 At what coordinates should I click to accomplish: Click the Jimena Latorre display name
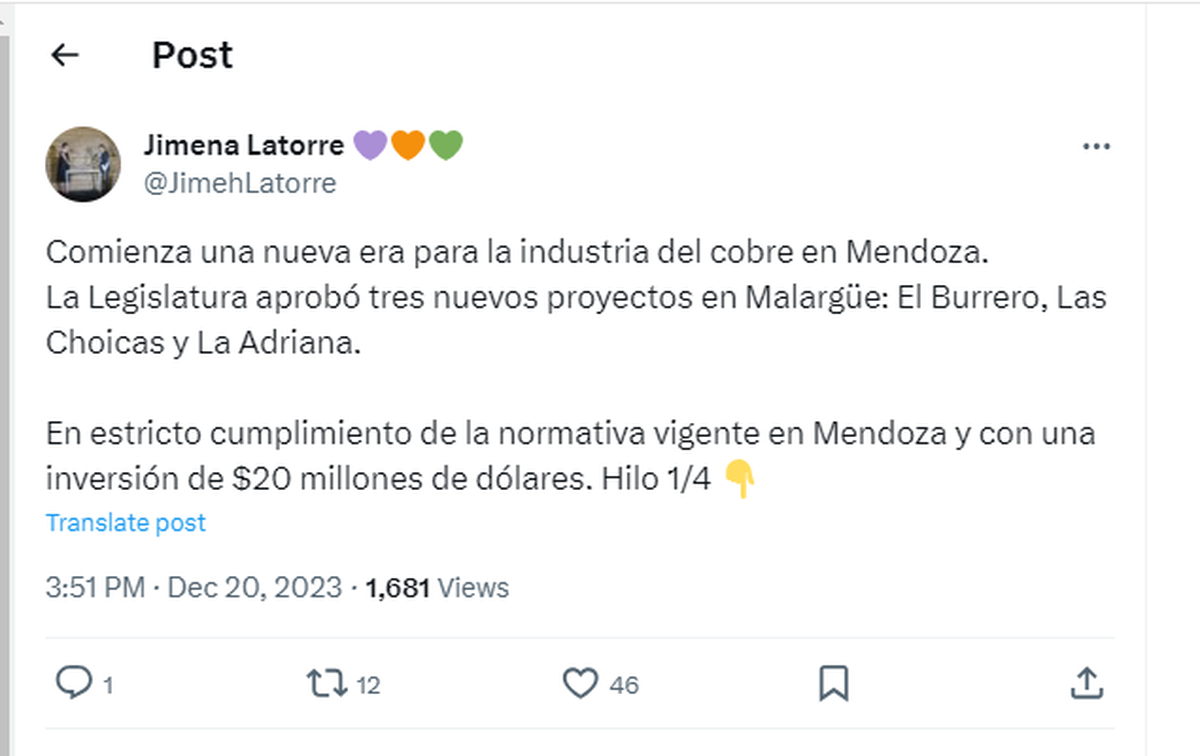(x=244, y=145)
